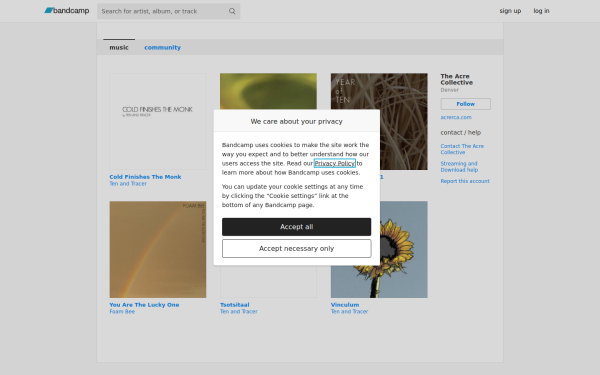Screen dimensions: 600x375
Task: Open the log in link
Action: click(541, 11)
